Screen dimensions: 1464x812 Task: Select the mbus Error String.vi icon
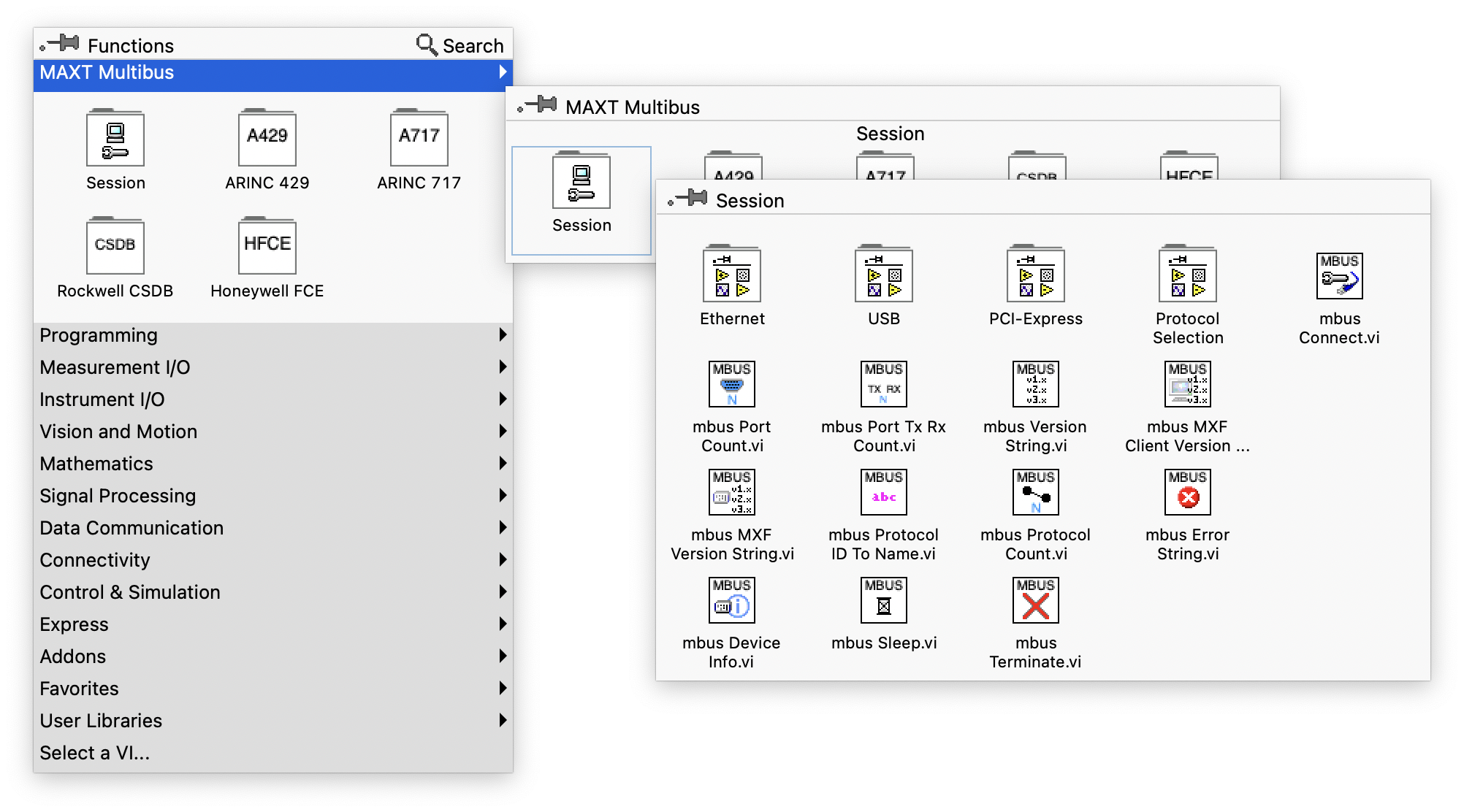click(x=1188, y=492)
